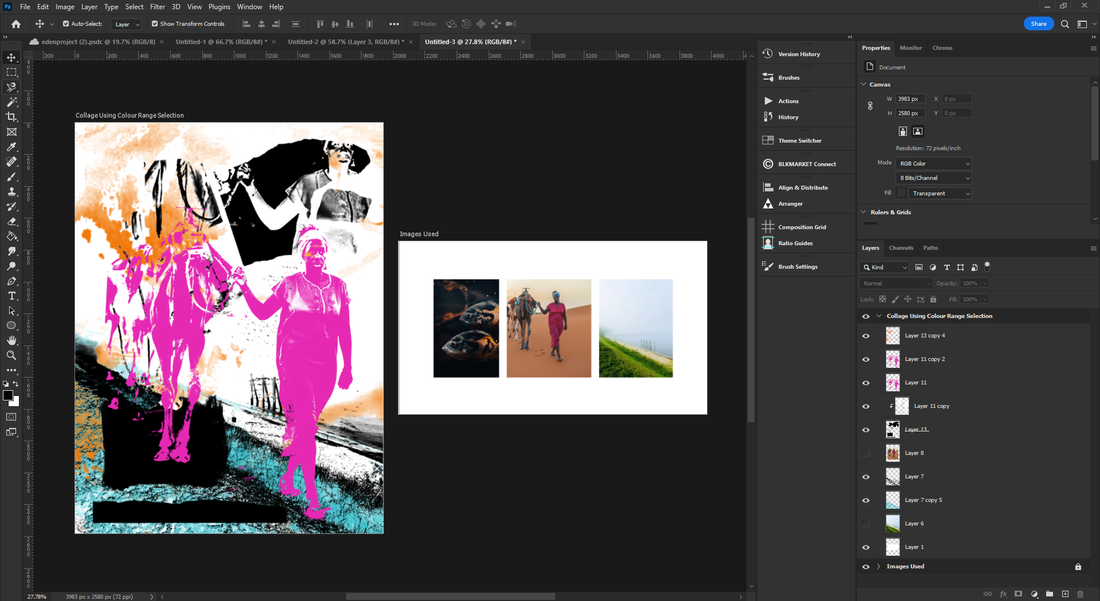Click the canvas height input field
The width and height of the screenshot is (1100, 601).
[x=911, y=113]
